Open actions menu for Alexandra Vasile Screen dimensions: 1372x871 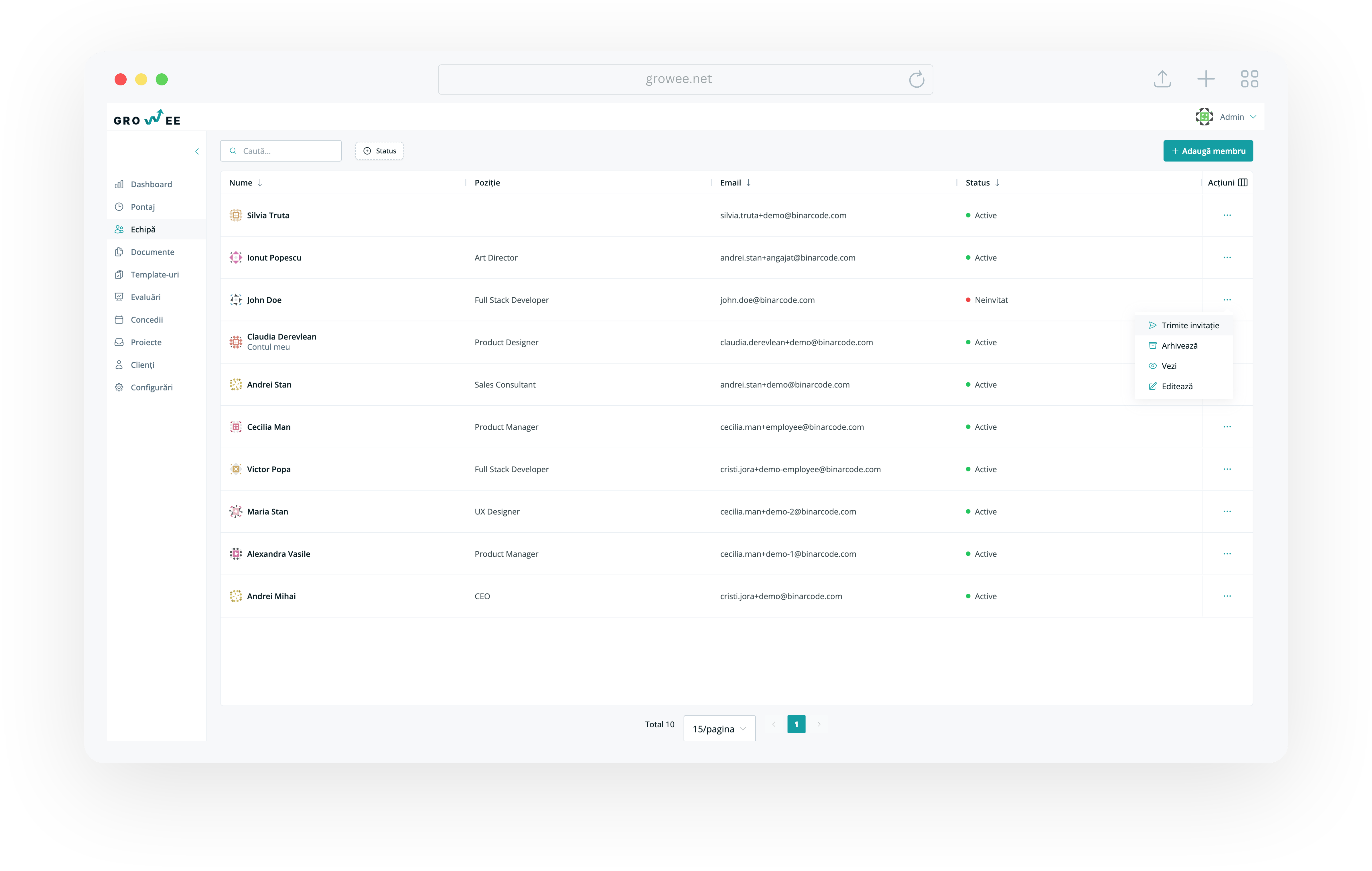(x=1227, y=554)
